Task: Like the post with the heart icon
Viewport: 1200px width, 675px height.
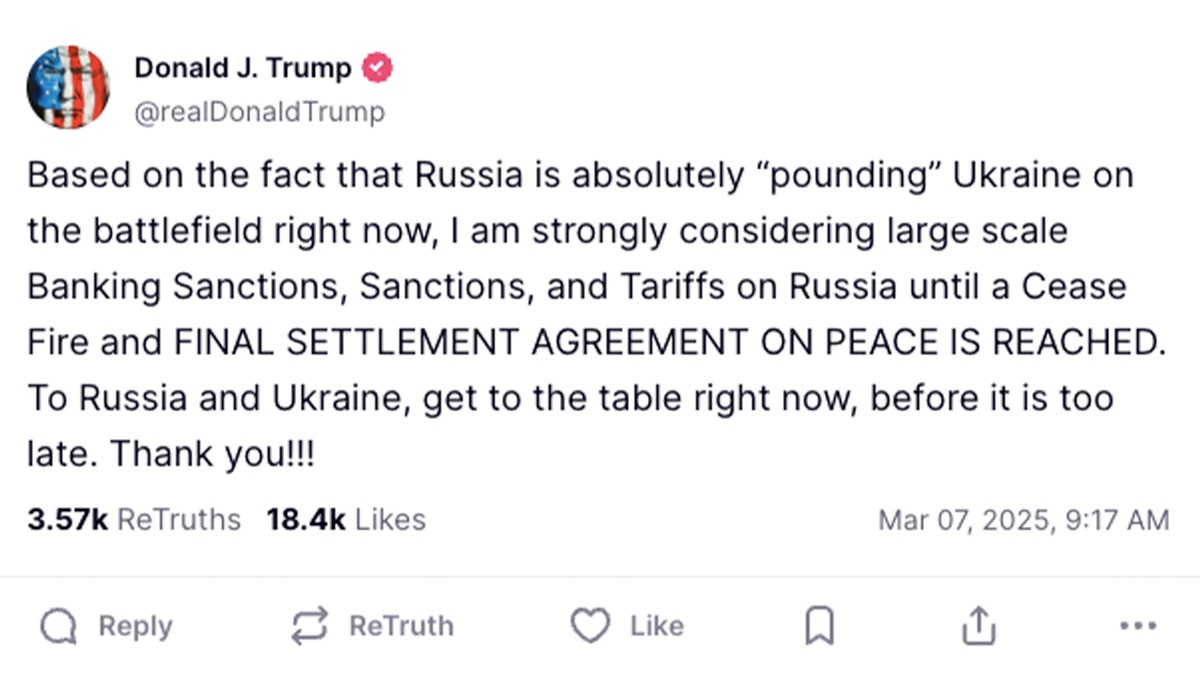Action: 590,627
